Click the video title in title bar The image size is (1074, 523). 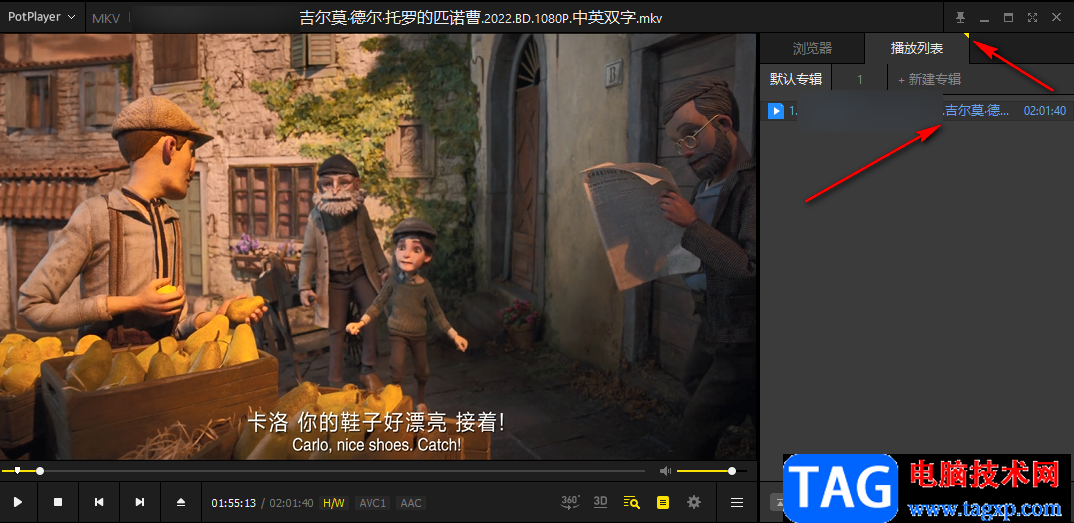point(481,18)
